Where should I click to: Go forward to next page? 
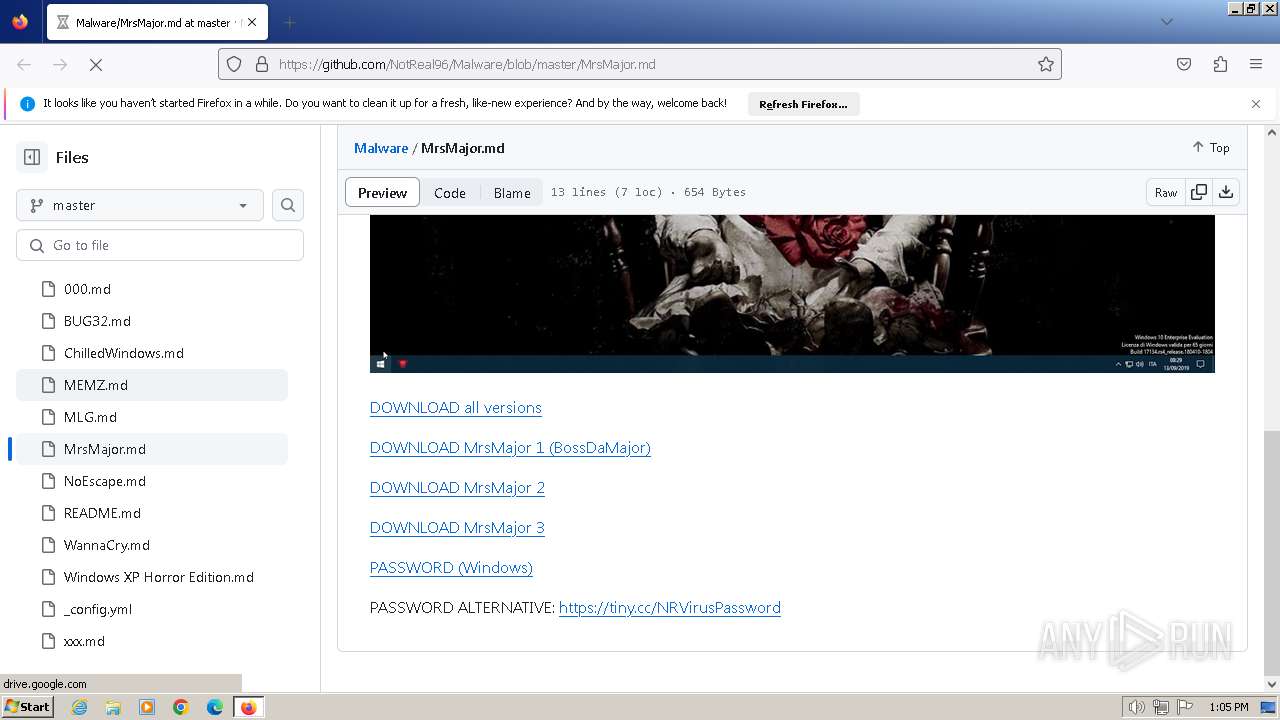tap(60, 64)
